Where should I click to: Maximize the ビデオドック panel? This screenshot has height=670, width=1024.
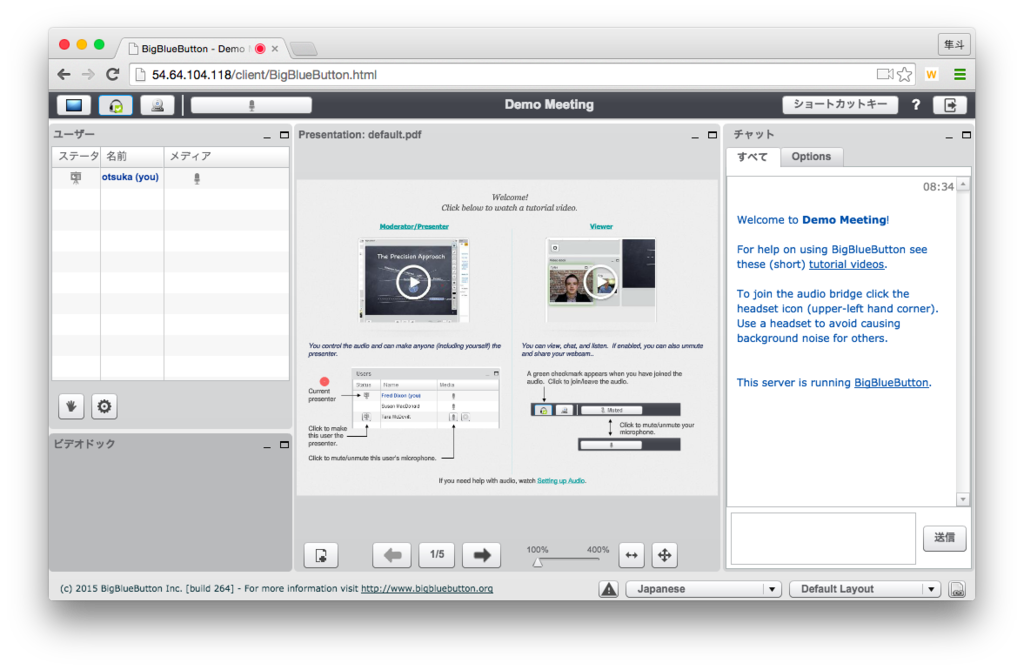(284, 445)
